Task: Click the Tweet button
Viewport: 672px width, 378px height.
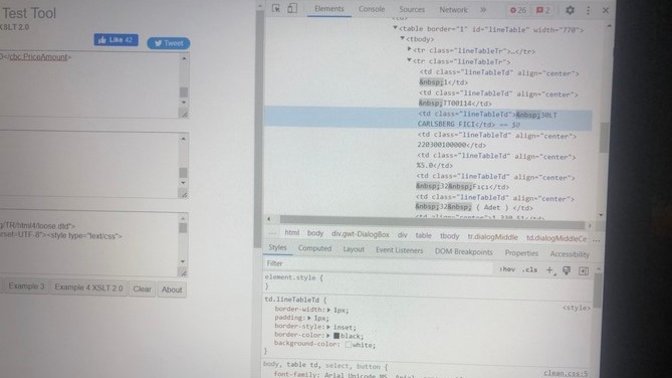Action: click(169, 43)
